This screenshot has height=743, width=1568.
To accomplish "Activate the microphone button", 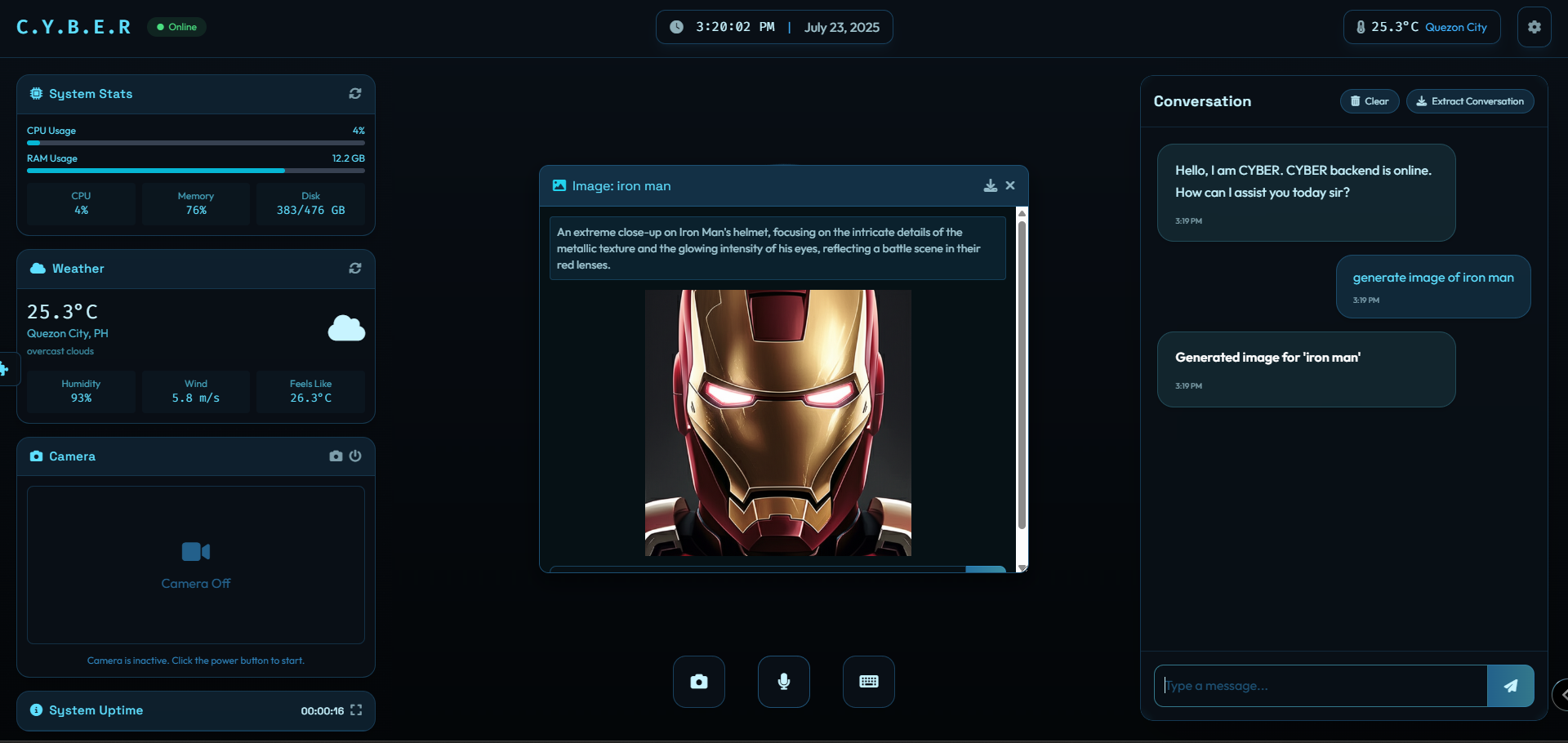I will tap(784, 682).
